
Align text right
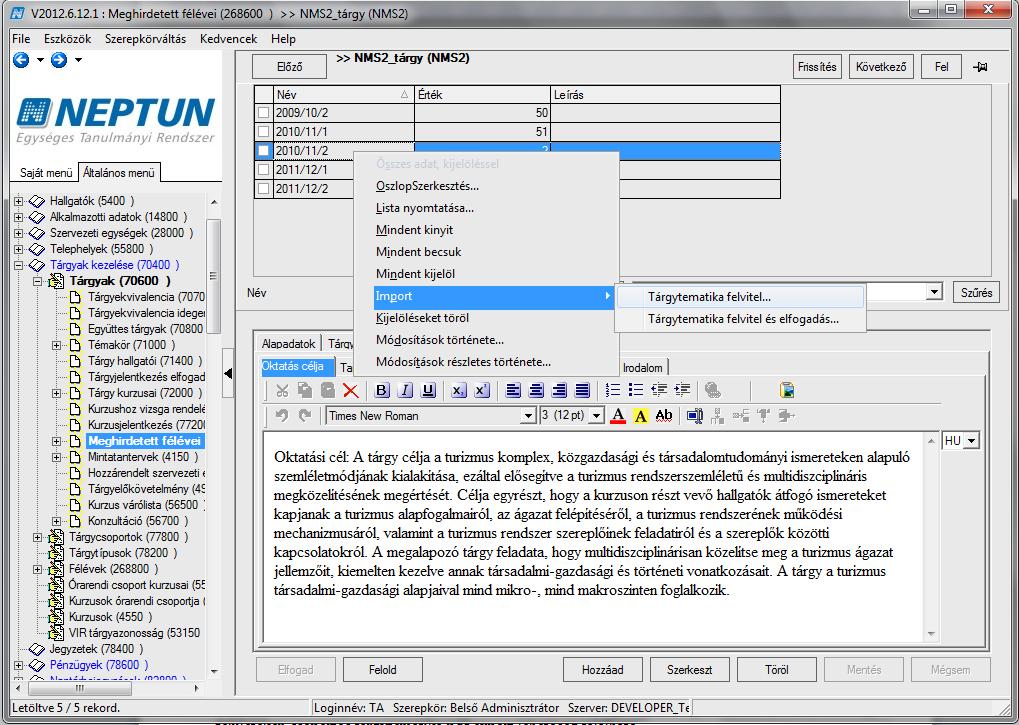point(559,390)
